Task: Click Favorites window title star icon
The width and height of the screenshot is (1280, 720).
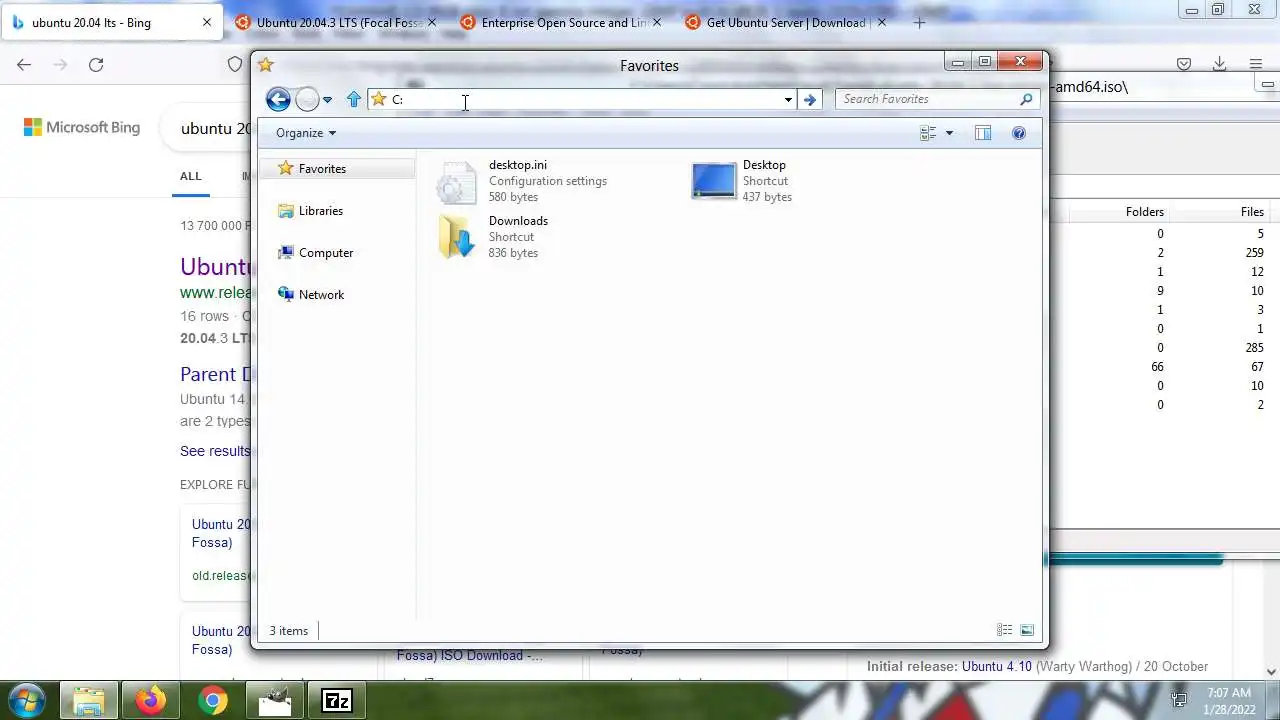Action: click(265, 65)
